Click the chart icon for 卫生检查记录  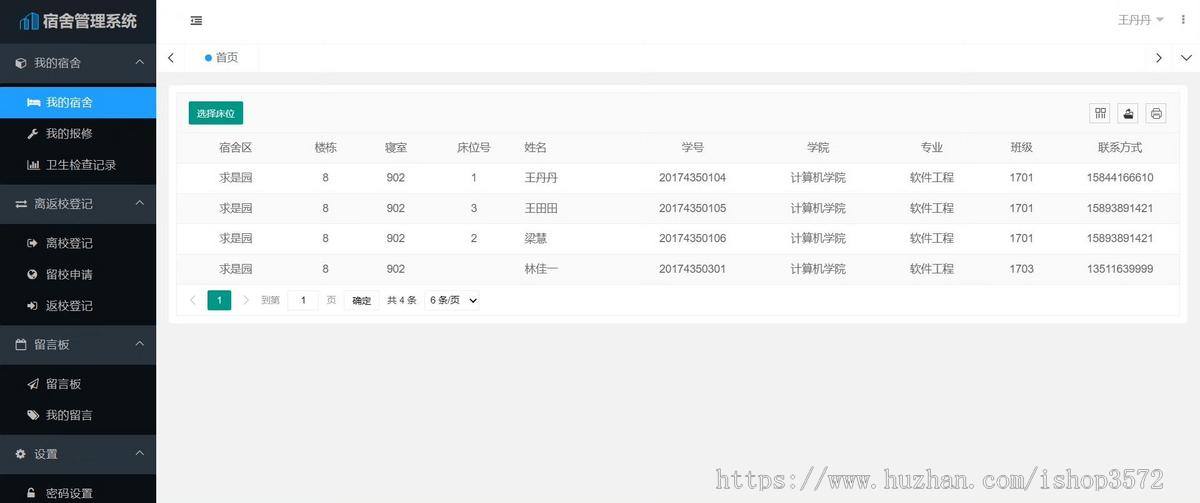[33, 165]
